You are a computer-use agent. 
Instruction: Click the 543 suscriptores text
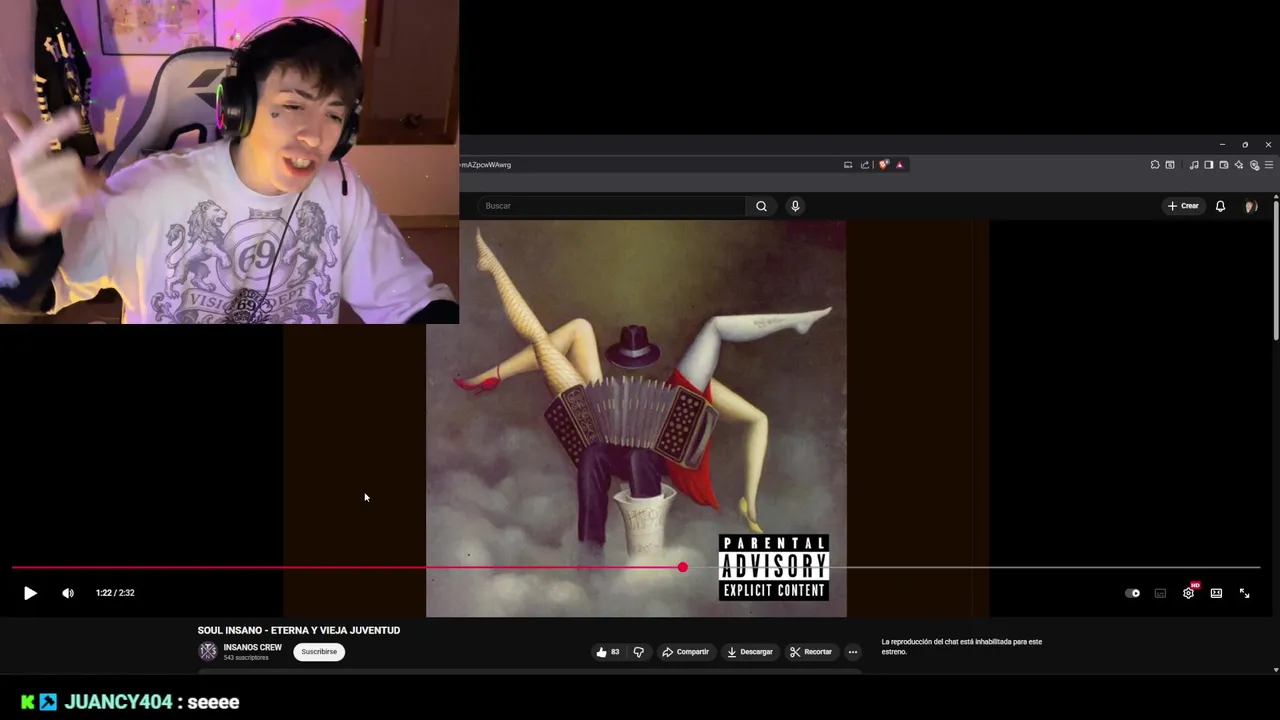click(x=246, y=658)
